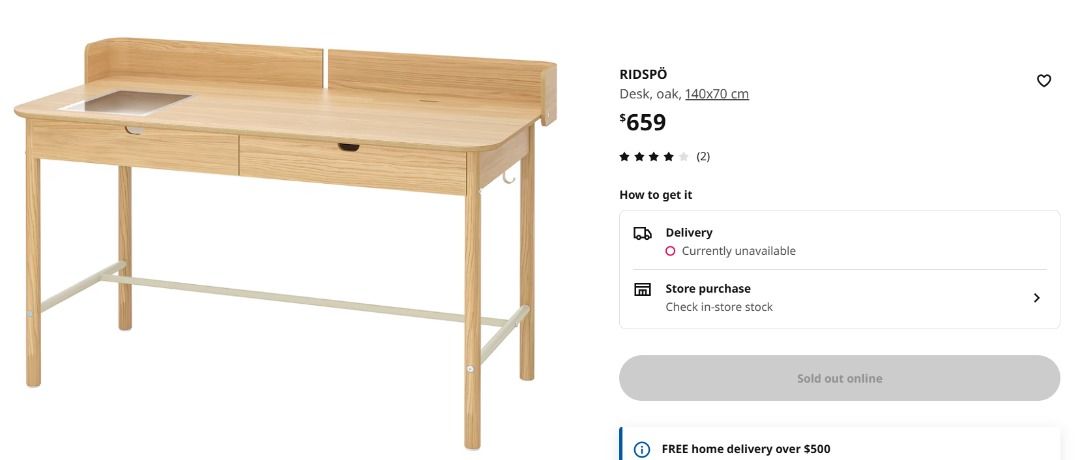Click the info icon beside free delivery

click(x=641, y=450)
